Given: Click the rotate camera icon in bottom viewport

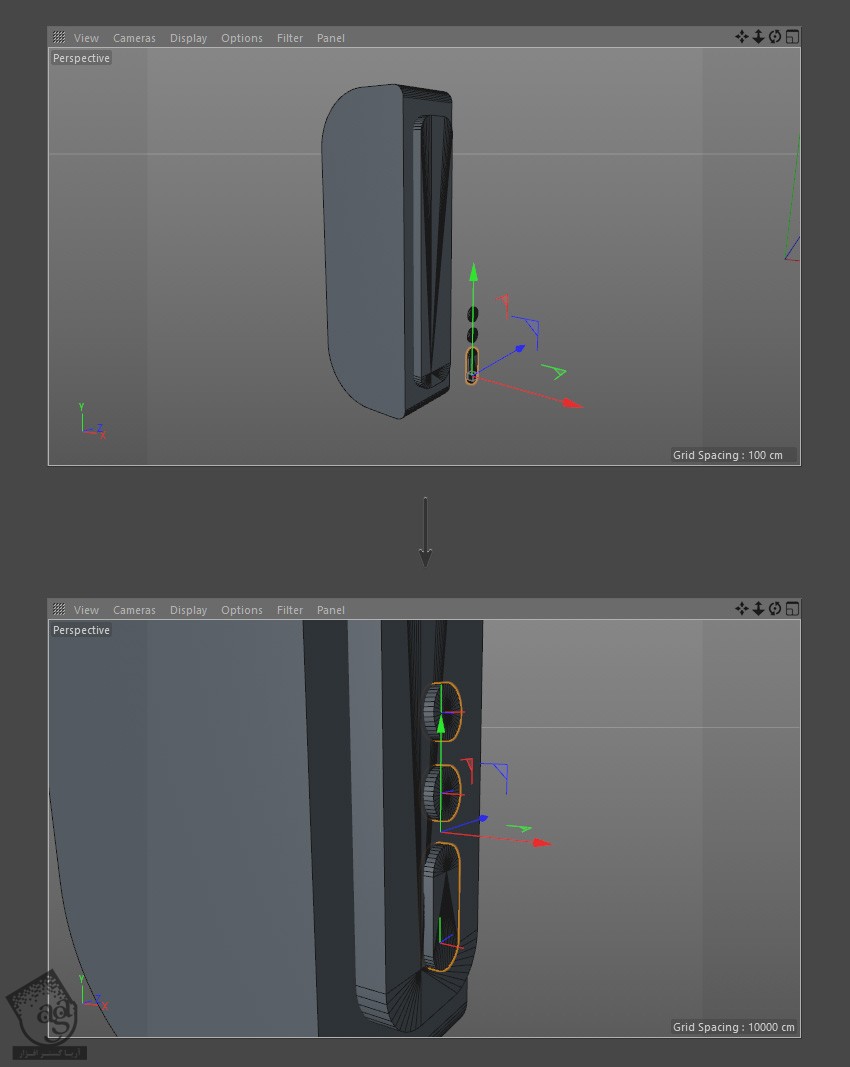Looking at the screenshot, I should coord(775,609).
